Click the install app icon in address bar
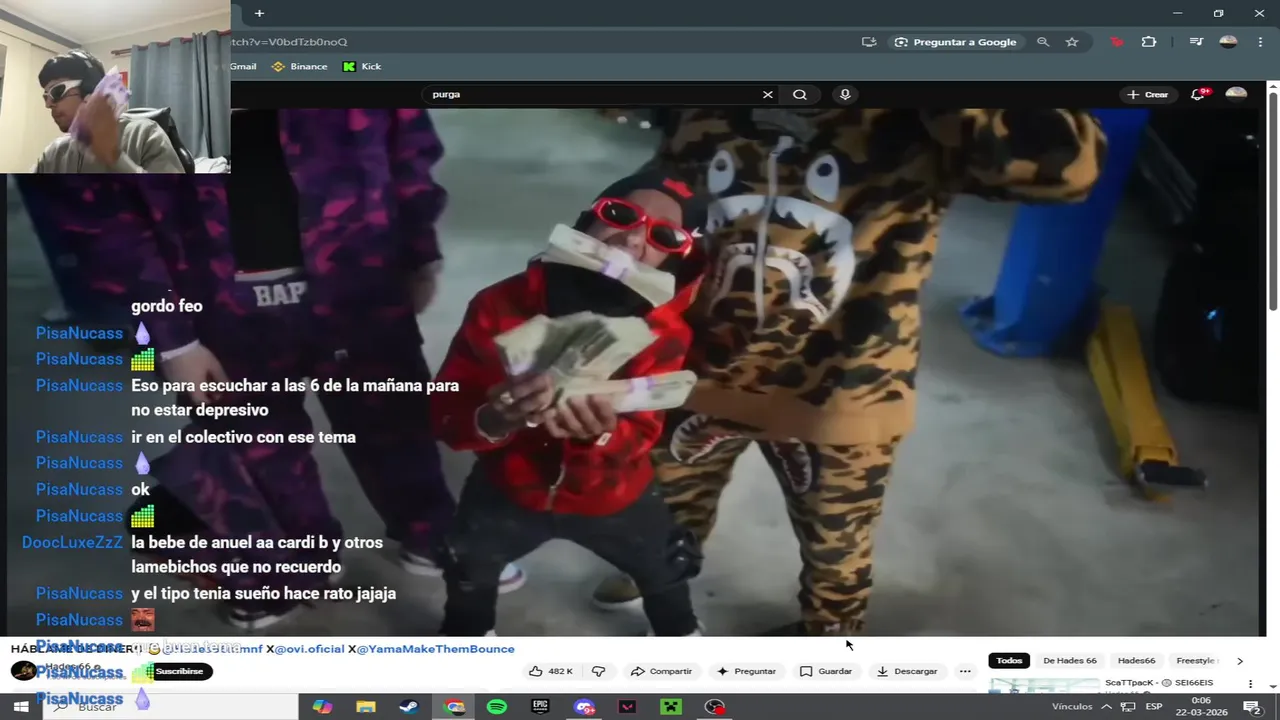 (x=869, y=42)
